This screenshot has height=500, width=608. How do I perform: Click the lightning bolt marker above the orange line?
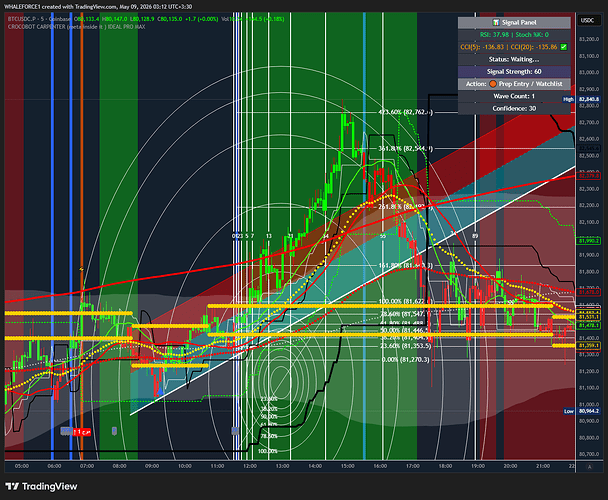(x=81, y=269)
